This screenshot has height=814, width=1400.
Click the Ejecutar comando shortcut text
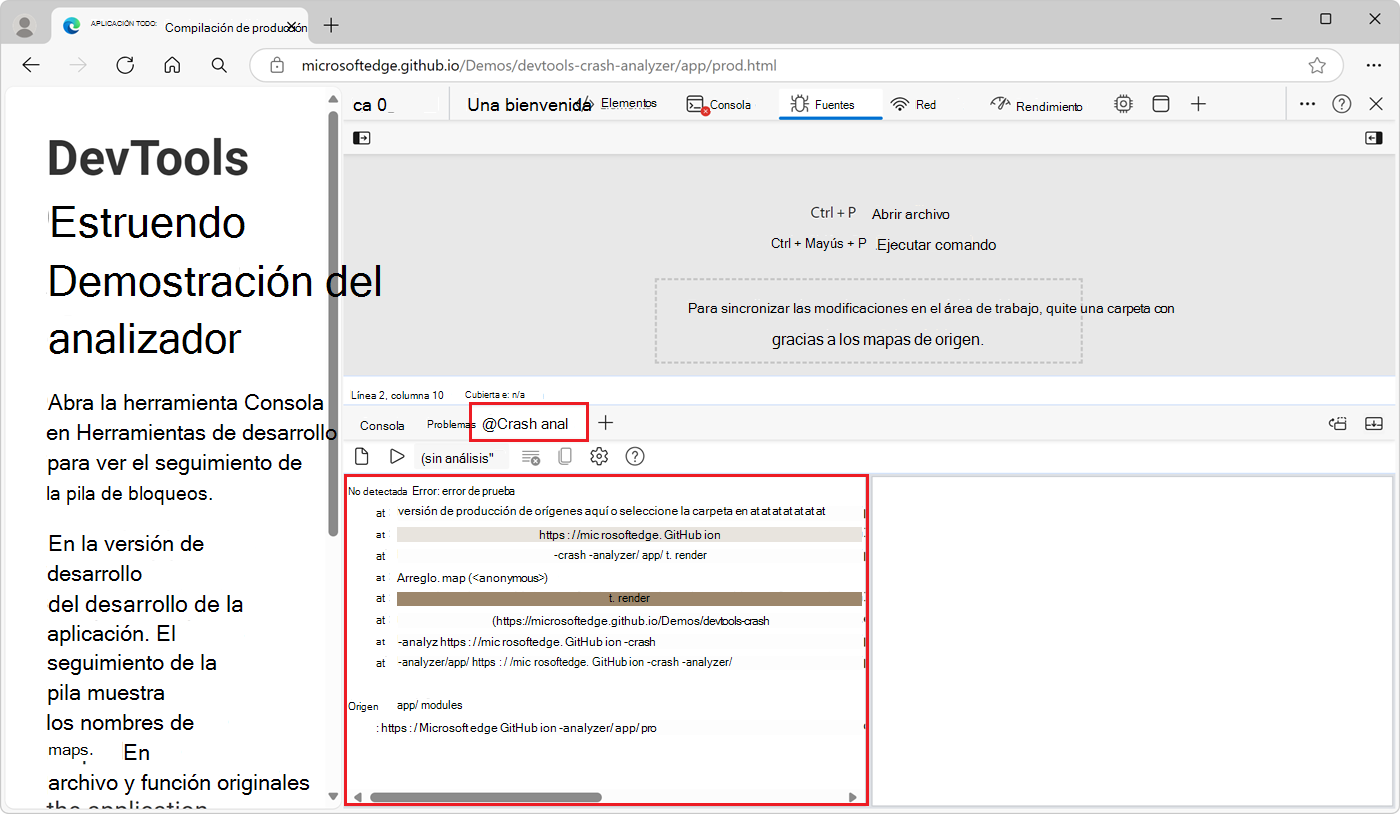(x=936, y=244)
